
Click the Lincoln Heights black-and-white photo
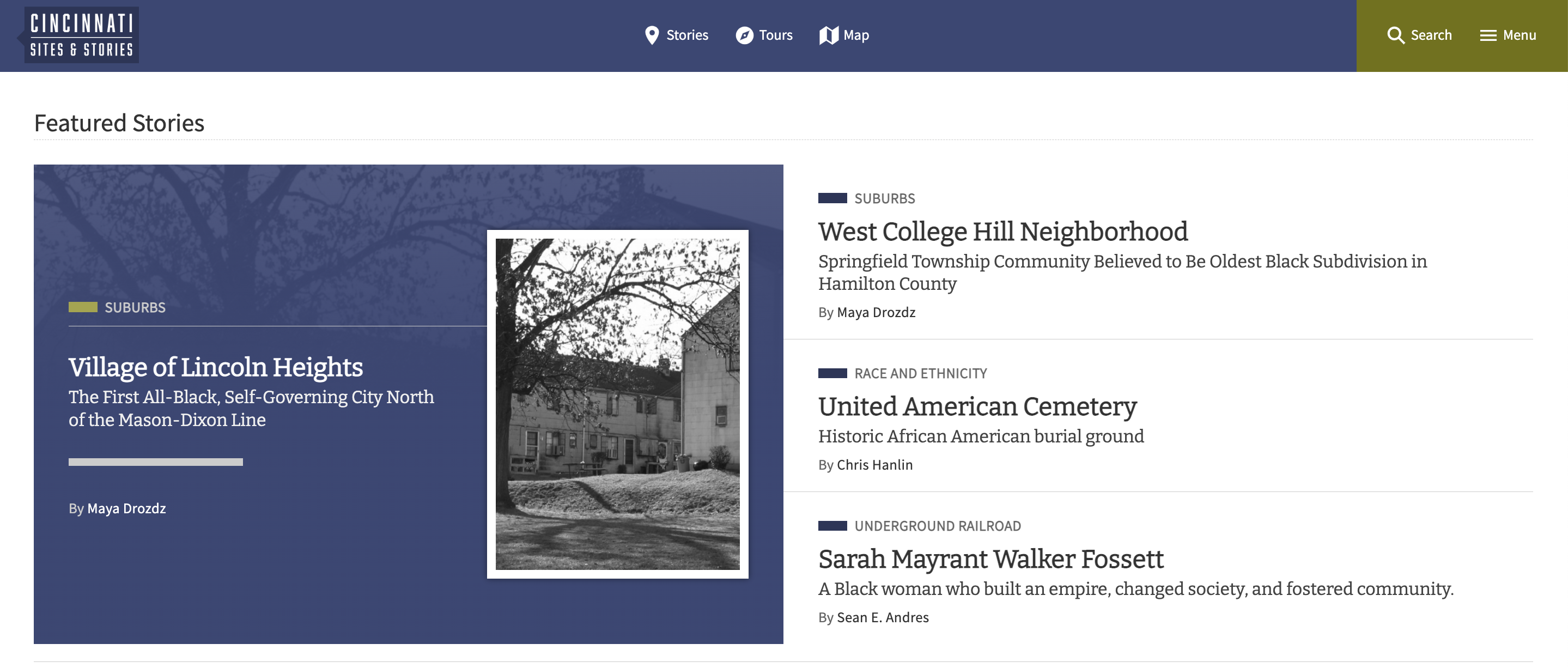pos(617,404)
